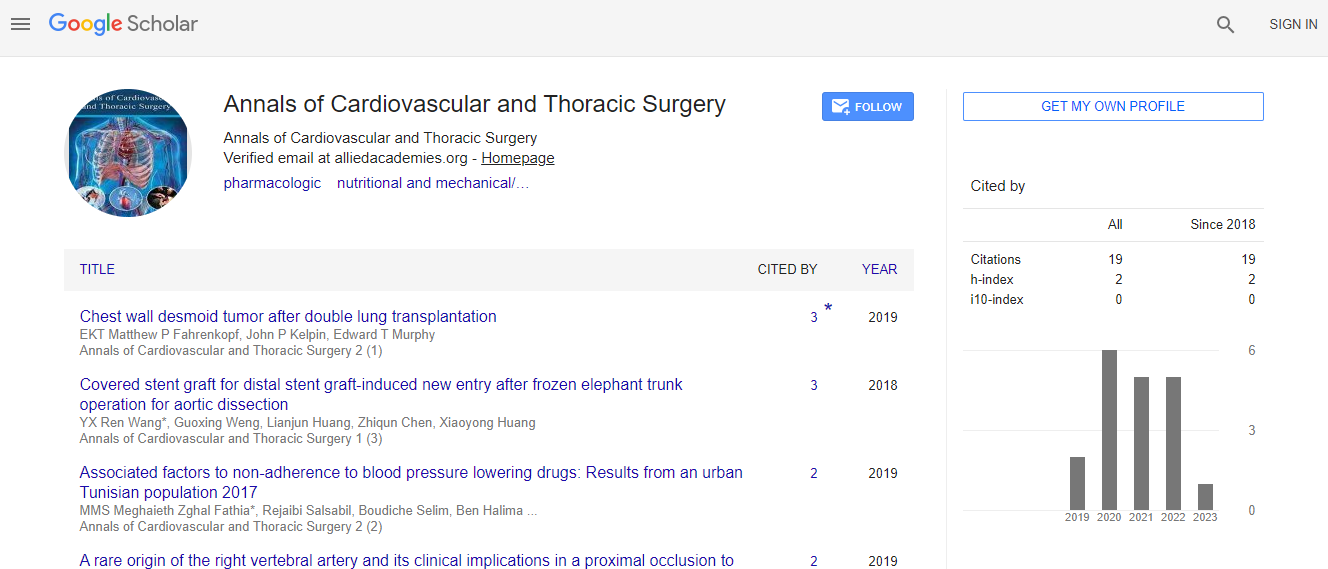This screenshot has height=569, width=1328.
Task: Click the journal profile picture
Action: [x=128, y=153]
